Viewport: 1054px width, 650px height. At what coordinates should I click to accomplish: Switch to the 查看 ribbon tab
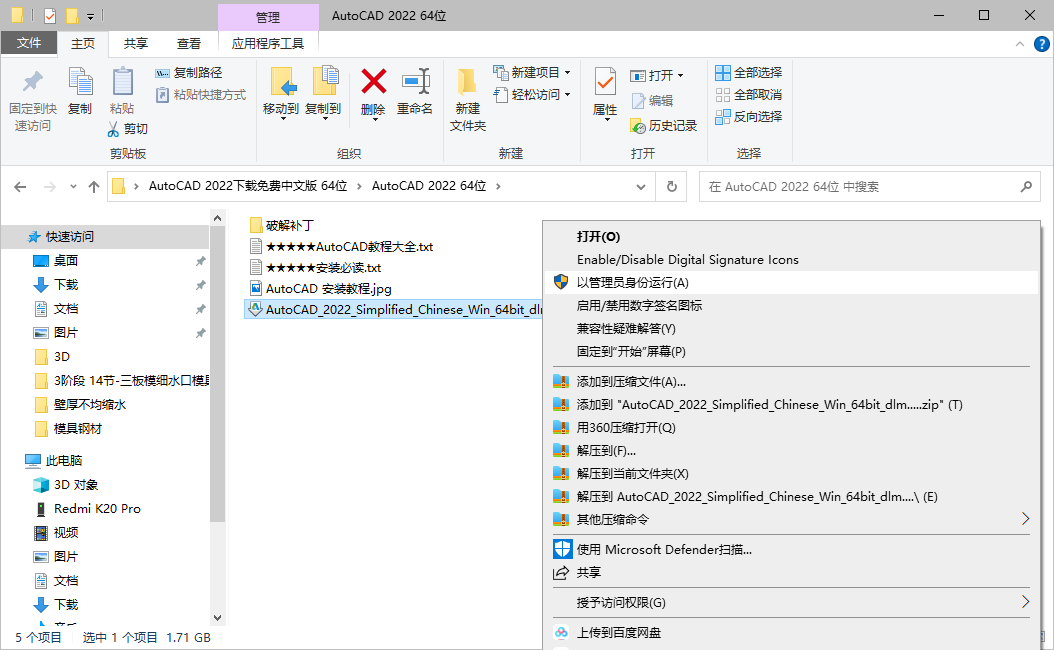point(189,43)
